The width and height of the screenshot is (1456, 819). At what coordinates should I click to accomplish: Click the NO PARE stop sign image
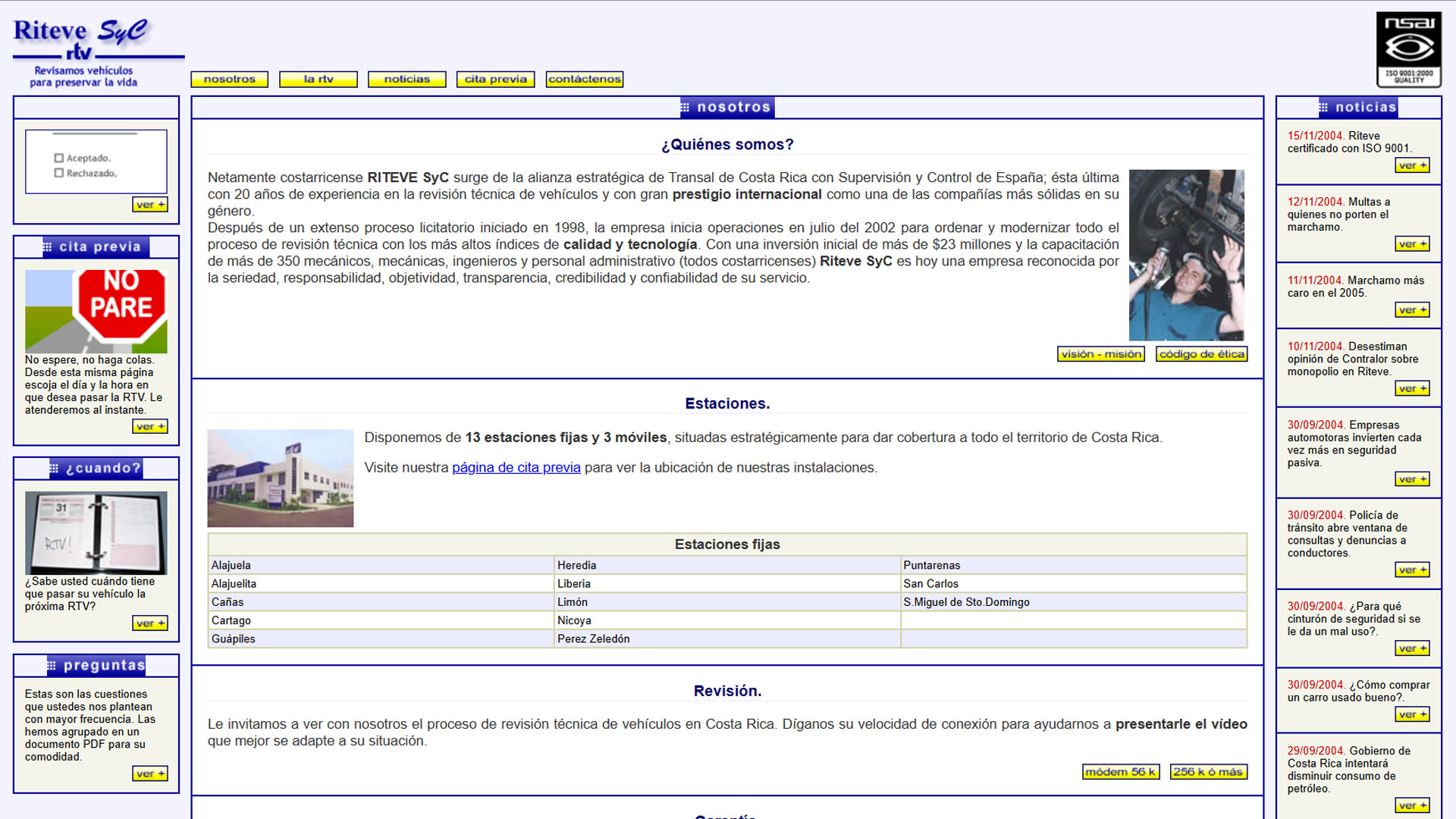click(96, 311)
